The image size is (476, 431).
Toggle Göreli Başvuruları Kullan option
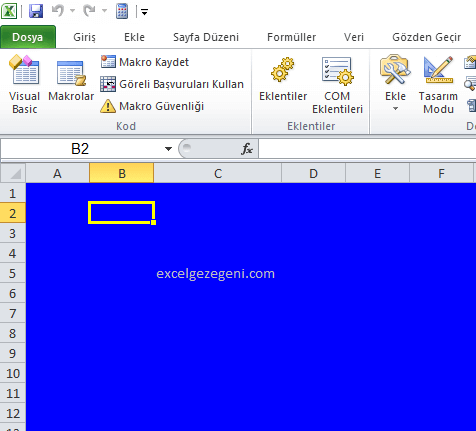172,84
